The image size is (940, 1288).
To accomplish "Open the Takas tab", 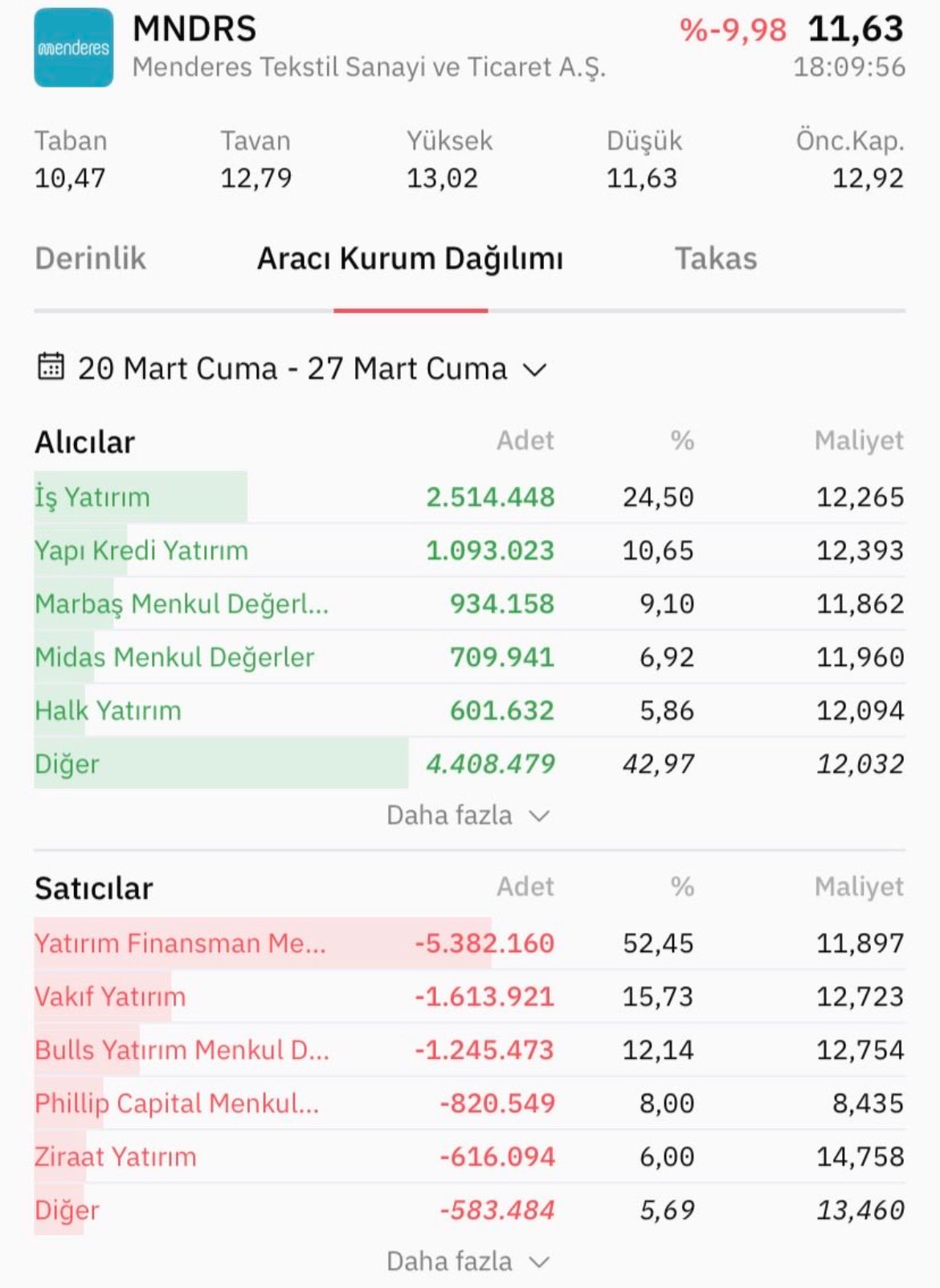I will click(x=715, y=259).
